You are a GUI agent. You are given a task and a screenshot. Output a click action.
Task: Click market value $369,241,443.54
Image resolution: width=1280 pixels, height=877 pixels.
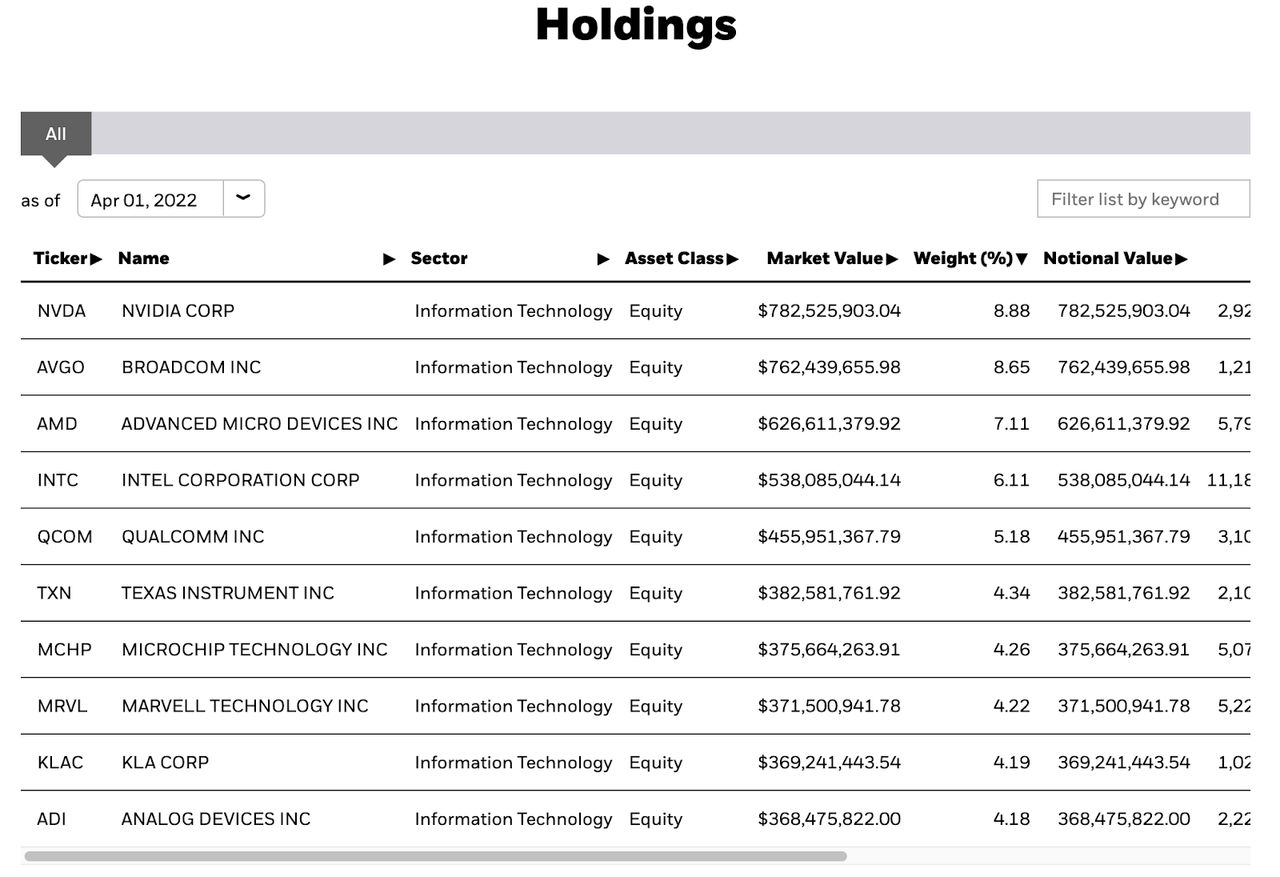click(x=829, y=762)
